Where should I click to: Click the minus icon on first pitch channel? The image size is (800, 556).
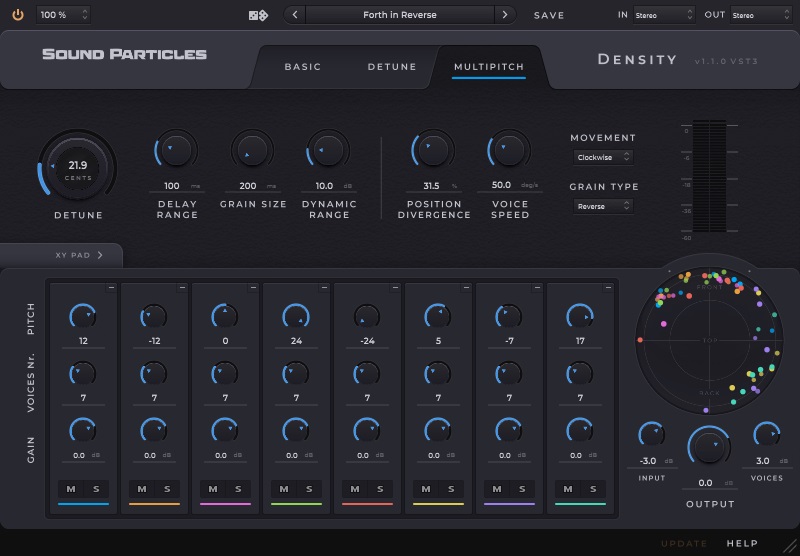pos(111,287)
